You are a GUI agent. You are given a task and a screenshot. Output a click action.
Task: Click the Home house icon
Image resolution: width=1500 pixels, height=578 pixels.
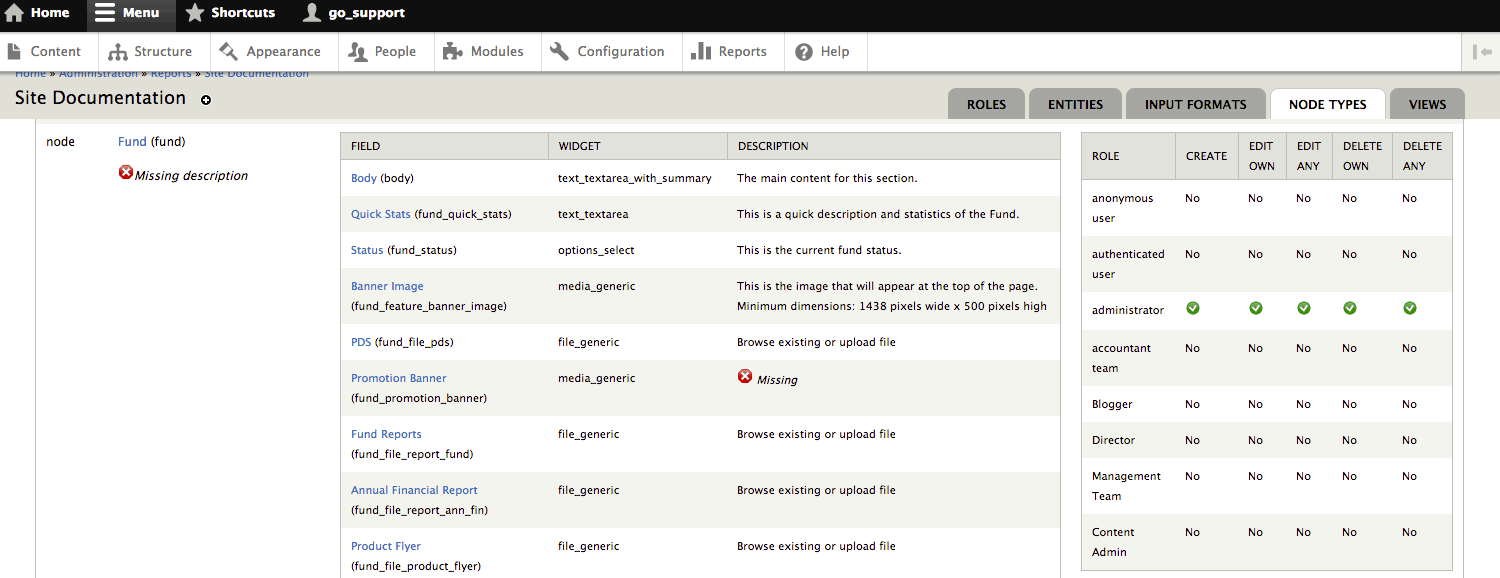point(14,13)
